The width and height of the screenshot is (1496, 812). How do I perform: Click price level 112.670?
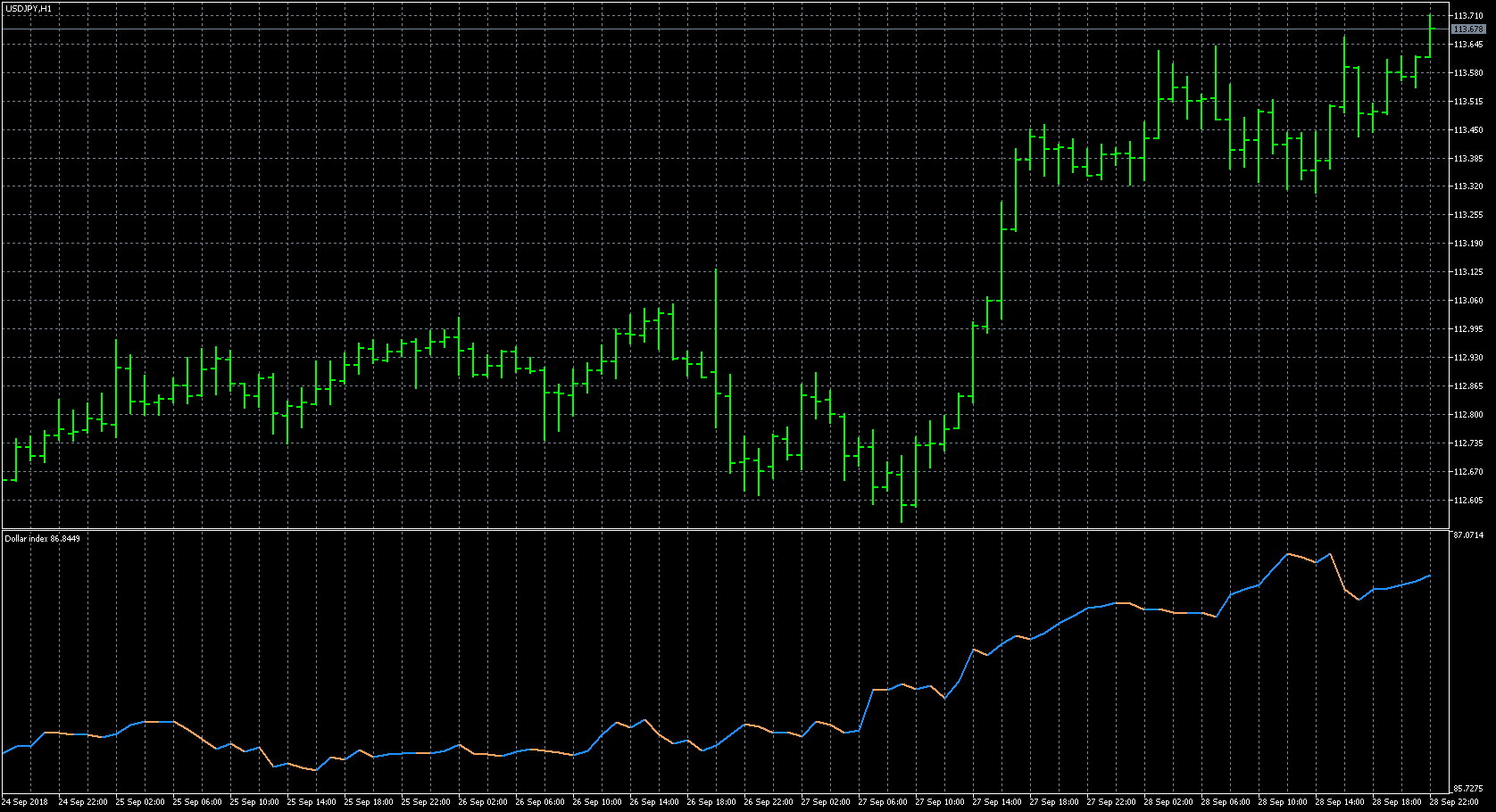(1468, 472)
